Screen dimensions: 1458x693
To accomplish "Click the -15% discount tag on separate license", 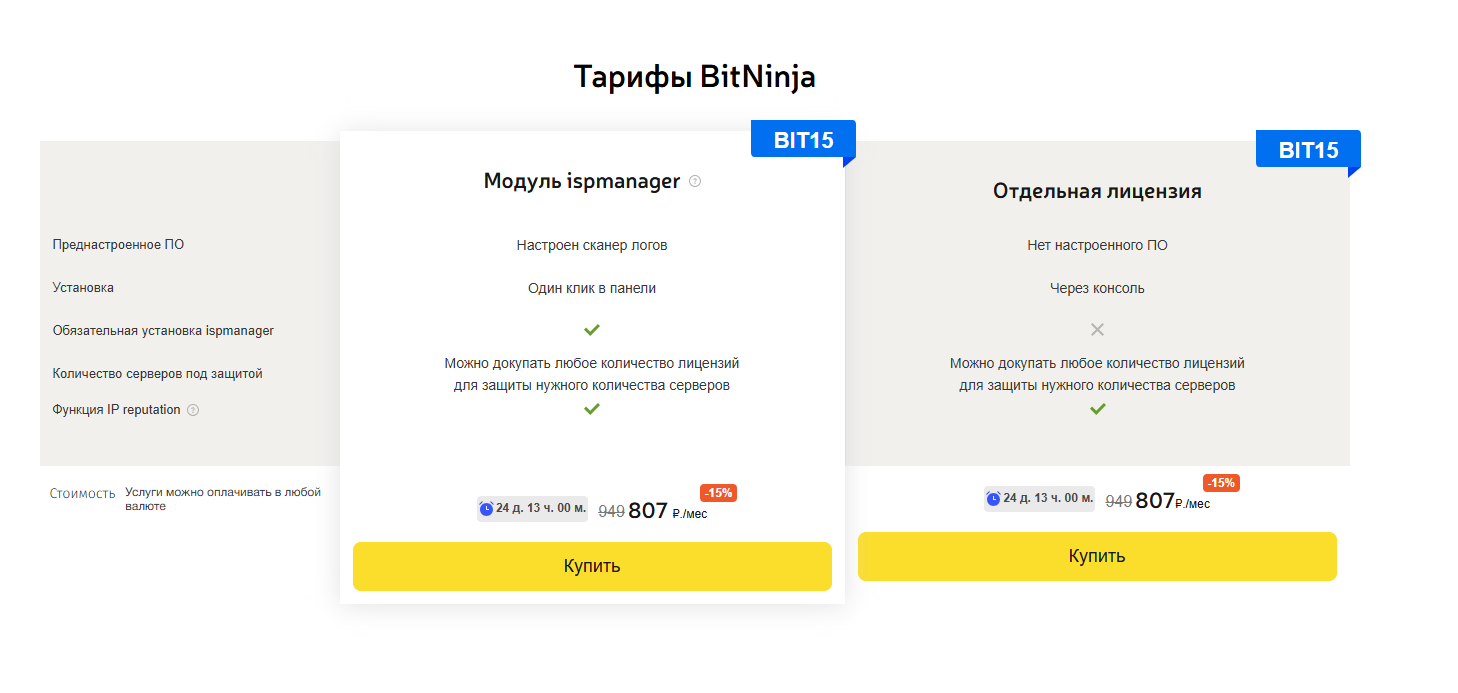I will pos(1222,483).
